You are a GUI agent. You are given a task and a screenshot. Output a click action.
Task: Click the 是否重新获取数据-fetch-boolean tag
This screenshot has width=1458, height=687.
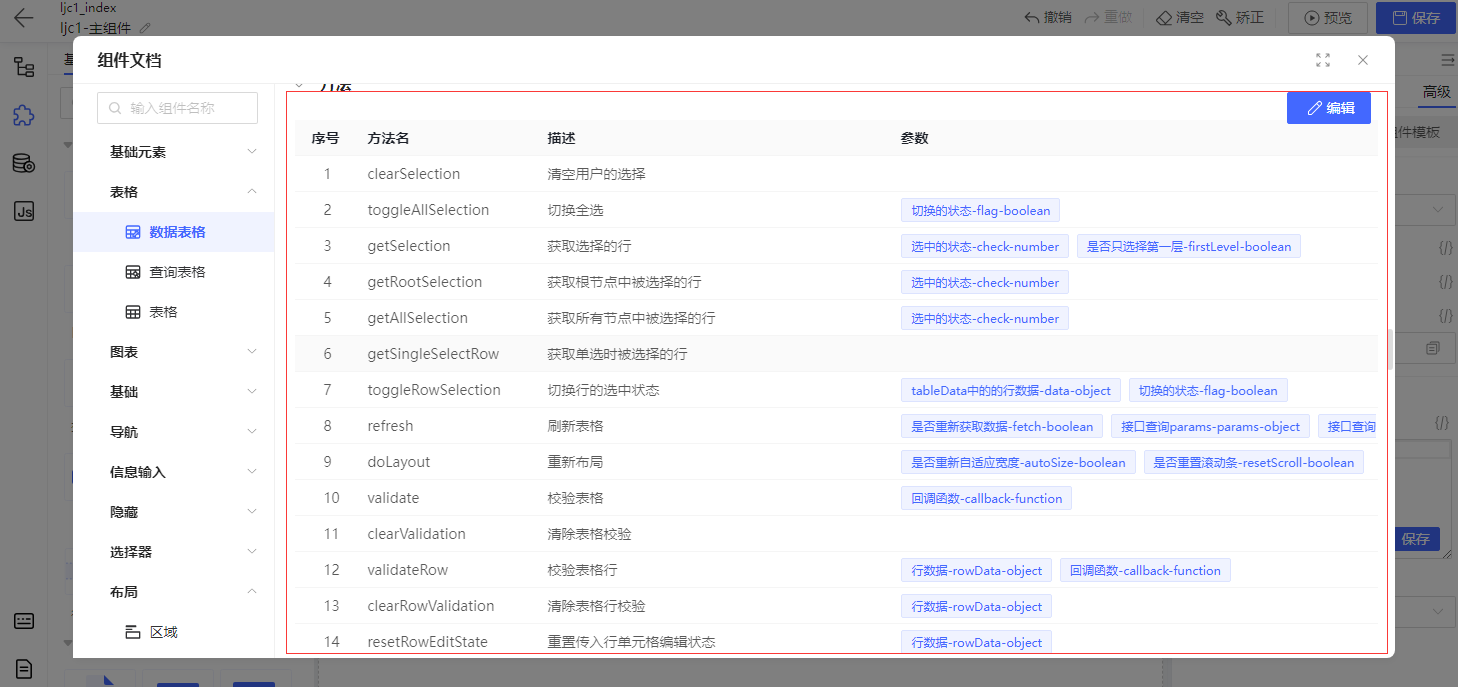(x=1002, y=426)
